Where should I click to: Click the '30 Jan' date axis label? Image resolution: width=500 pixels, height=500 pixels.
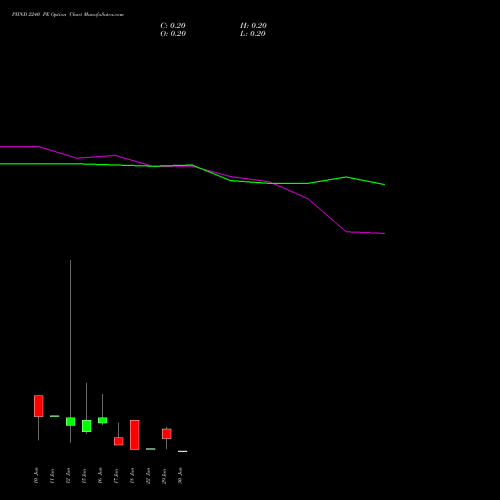[x=180, y=476]
